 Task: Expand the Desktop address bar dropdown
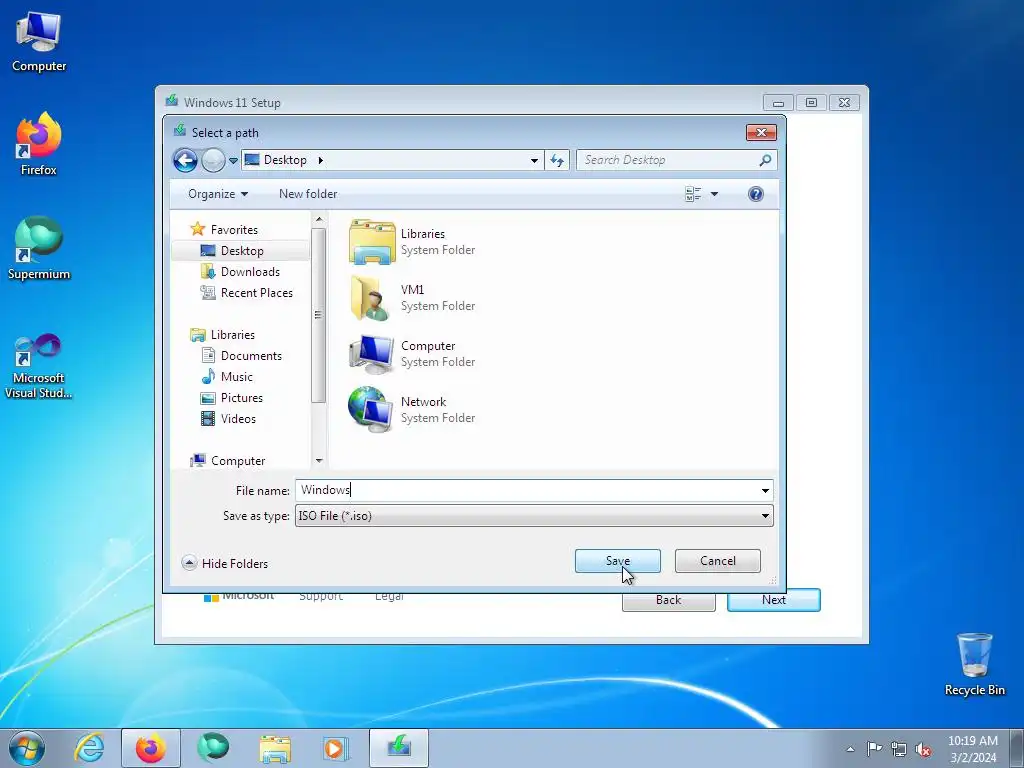534,161
